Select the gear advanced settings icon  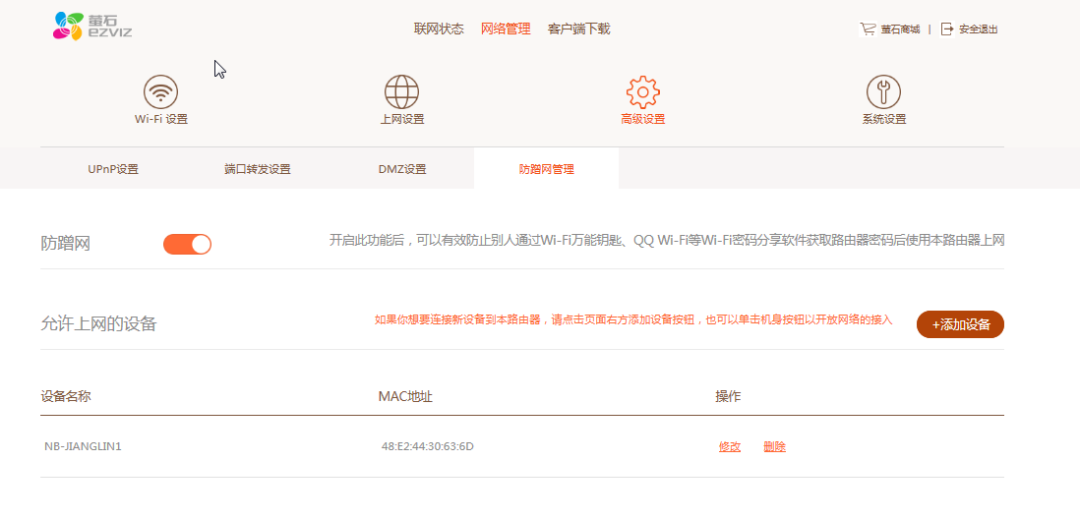(642, 92)
